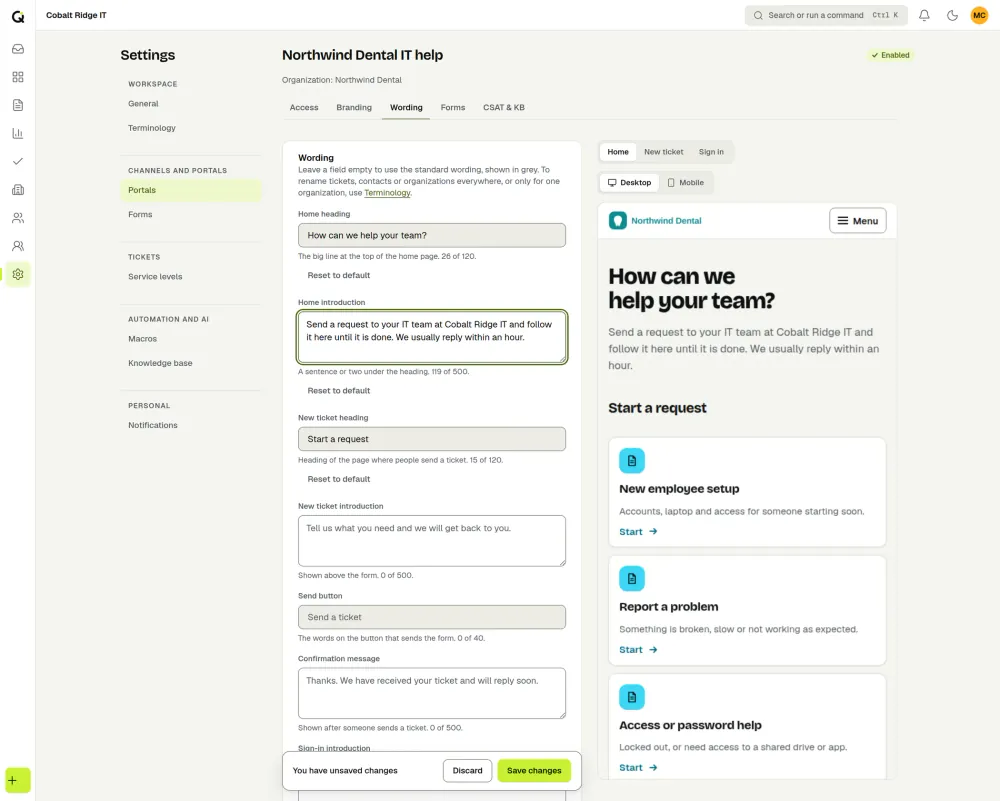
Task: Switch to the Branding tab
Action: click(x=354, y=107)
